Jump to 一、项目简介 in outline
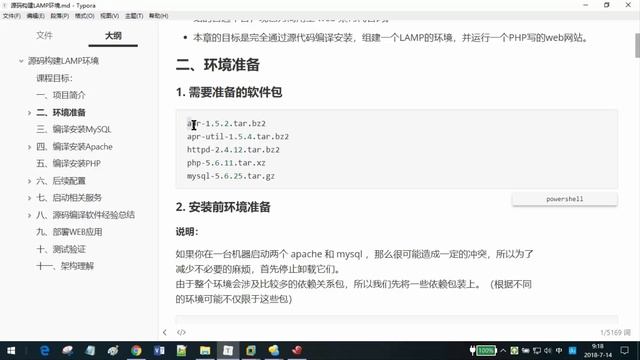 point(61,95)
